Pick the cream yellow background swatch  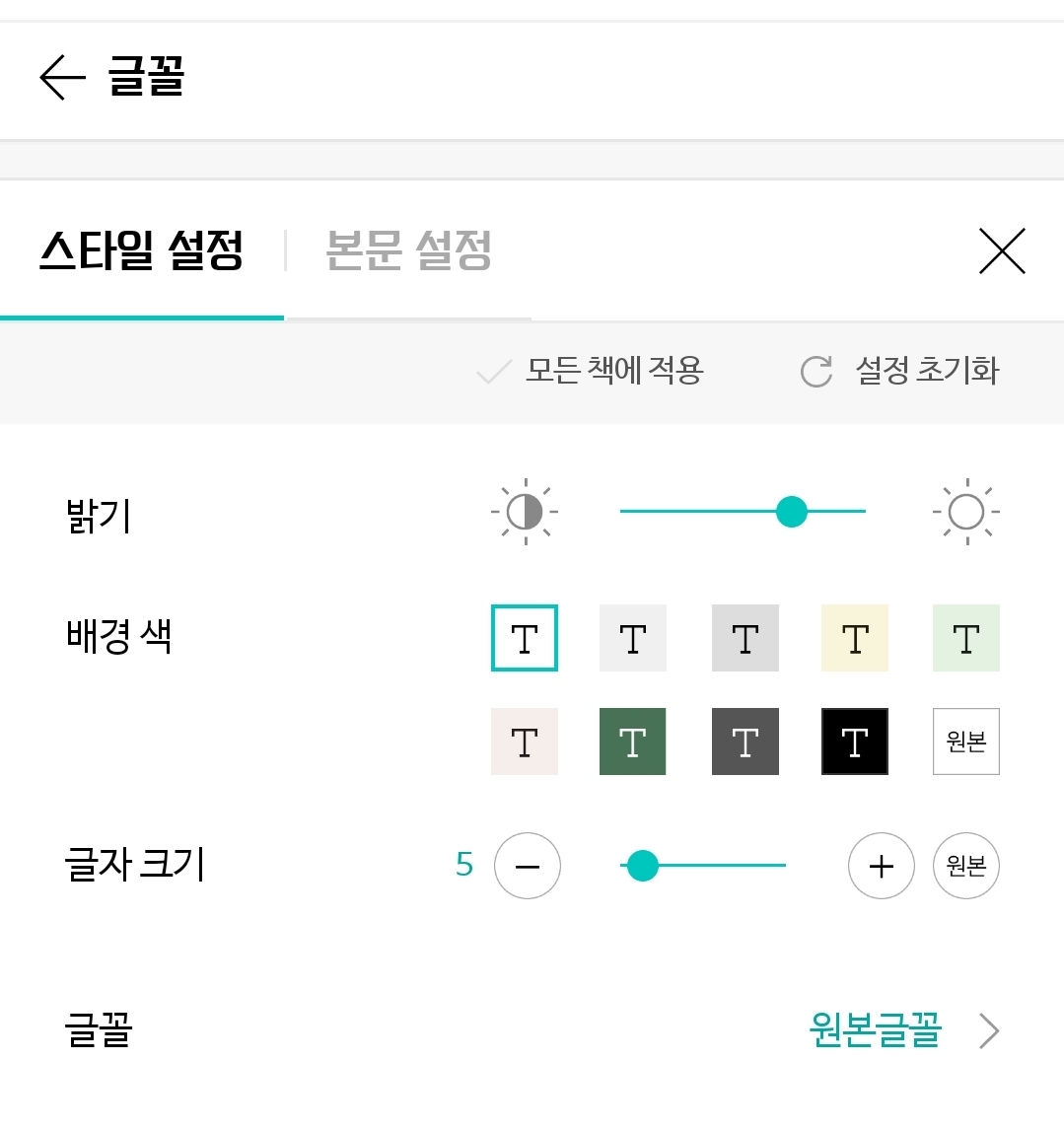[855, 638]
